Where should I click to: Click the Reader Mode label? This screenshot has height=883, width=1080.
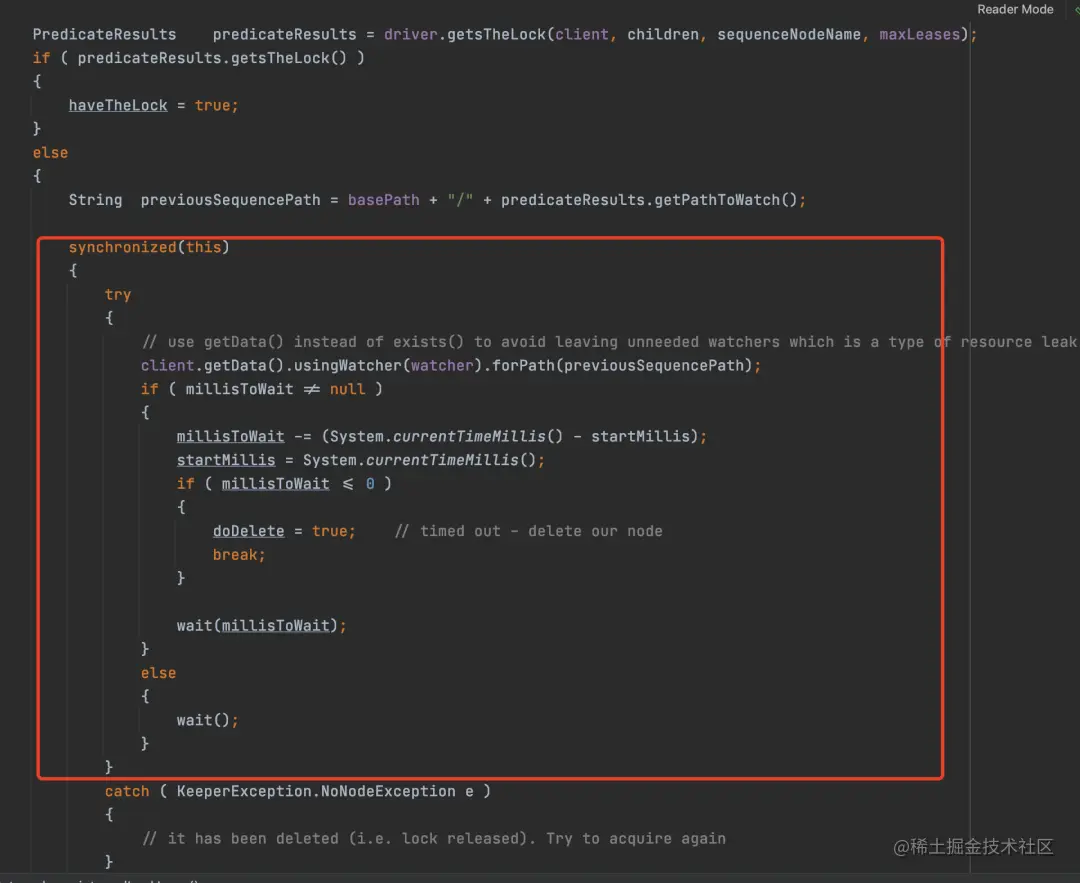1015,10
